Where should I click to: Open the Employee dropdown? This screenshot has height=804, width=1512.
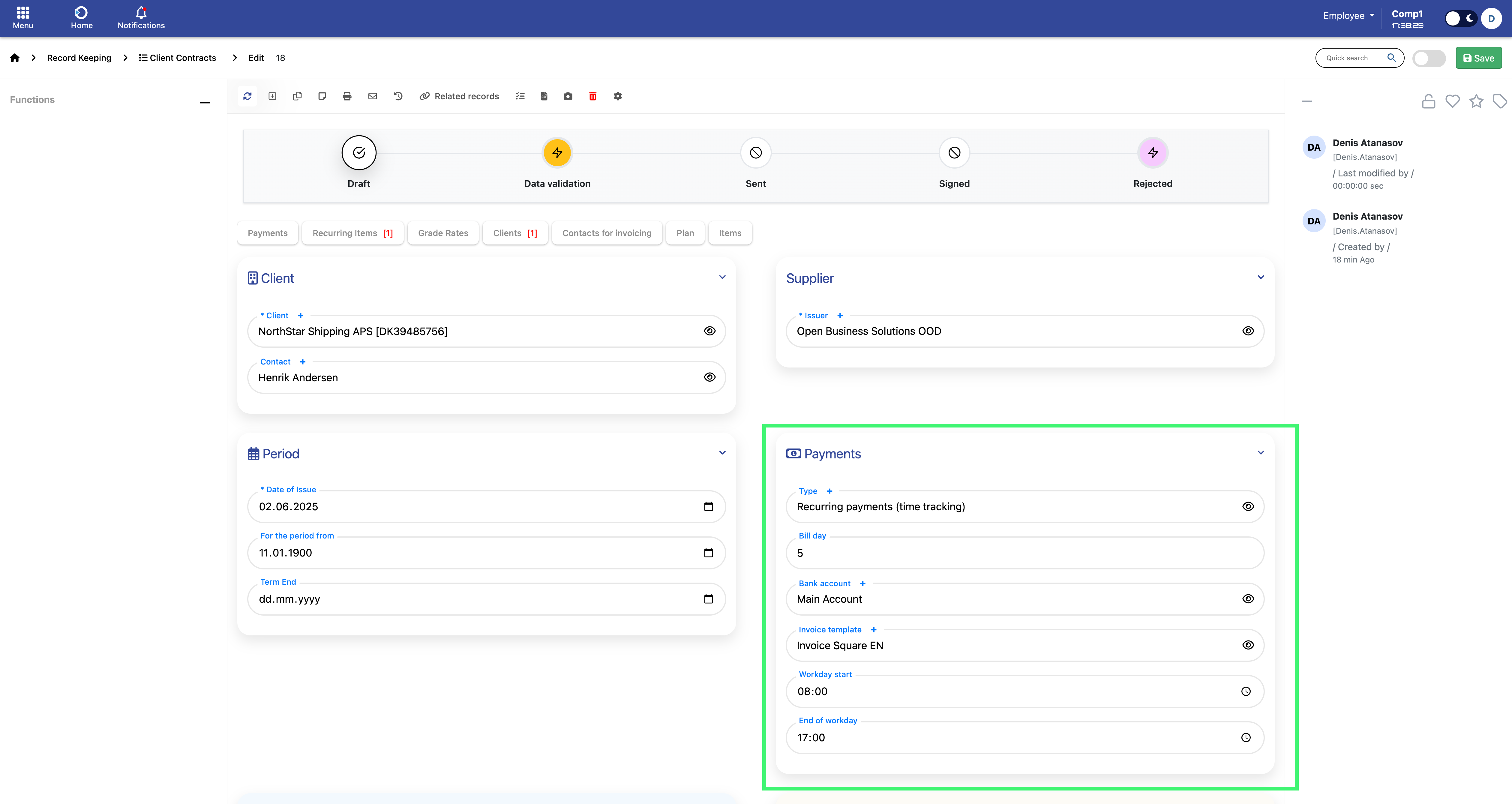point(1349,16)
